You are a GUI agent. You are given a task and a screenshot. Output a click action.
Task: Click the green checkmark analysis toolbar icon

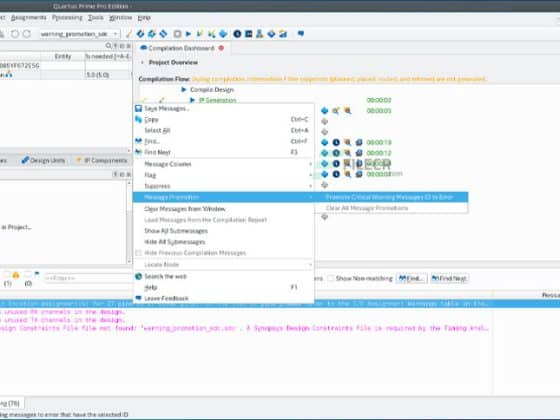(x=200, y=34)
